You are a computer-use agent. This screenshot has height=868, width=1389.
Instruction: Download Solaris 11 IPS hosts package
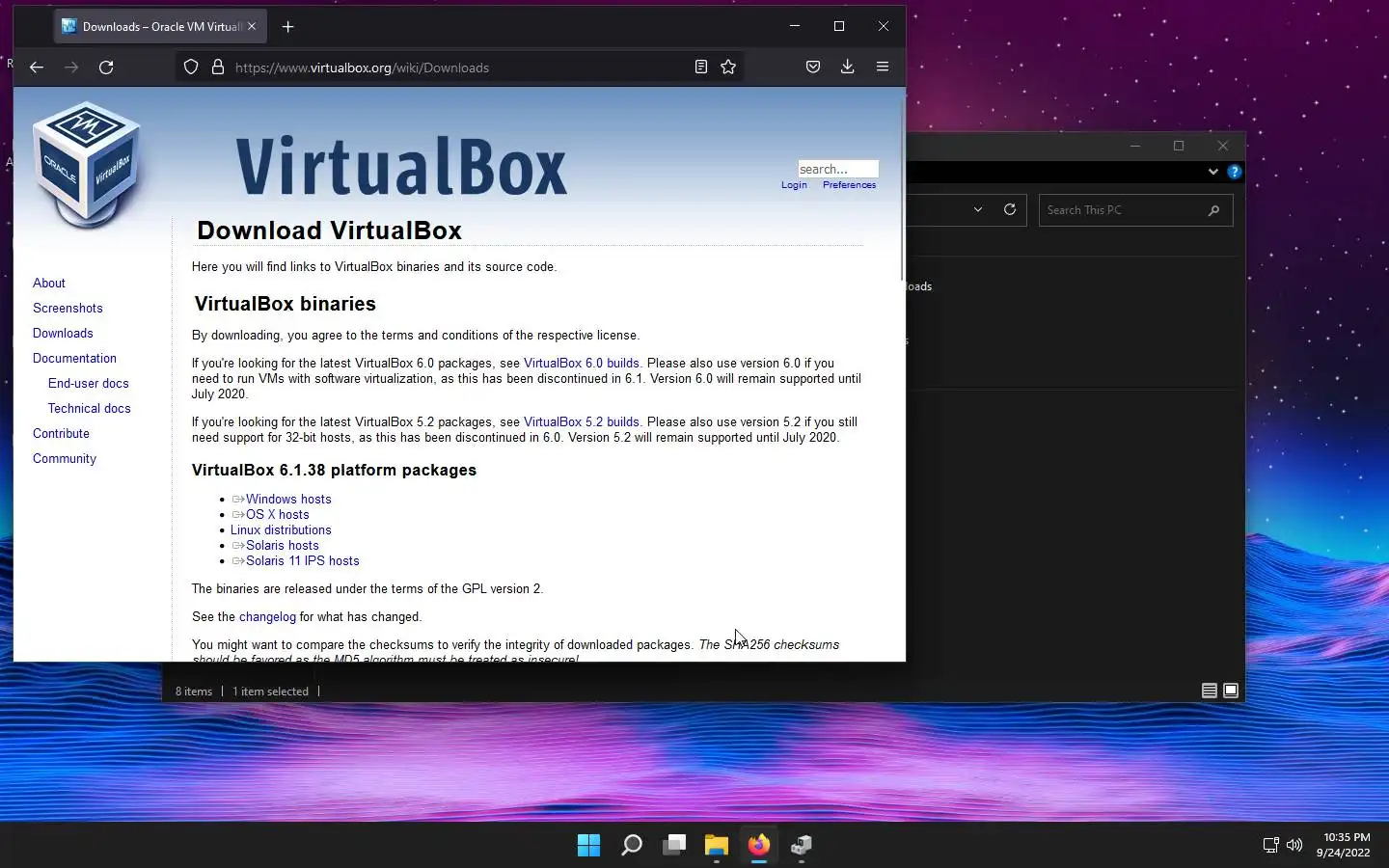point(302,561)
